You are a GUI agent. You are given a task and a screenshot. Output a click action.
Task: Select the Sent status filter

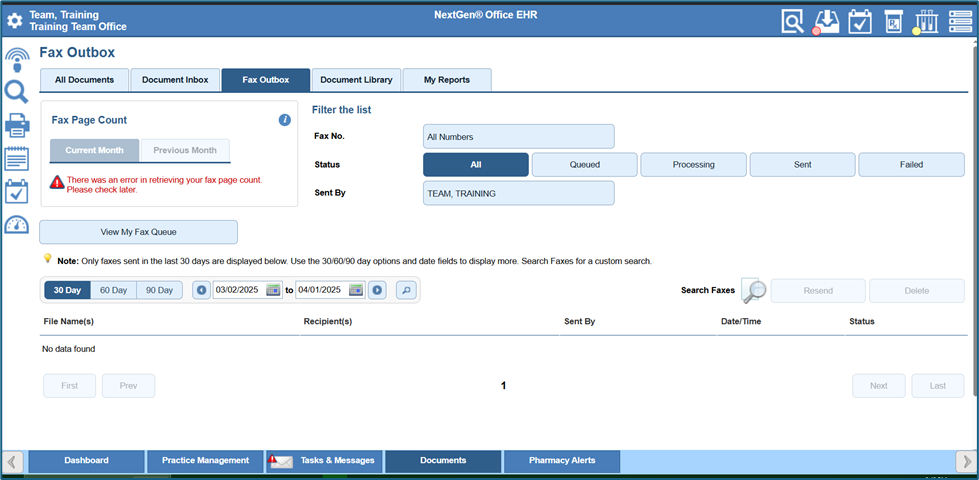(803, 165)
